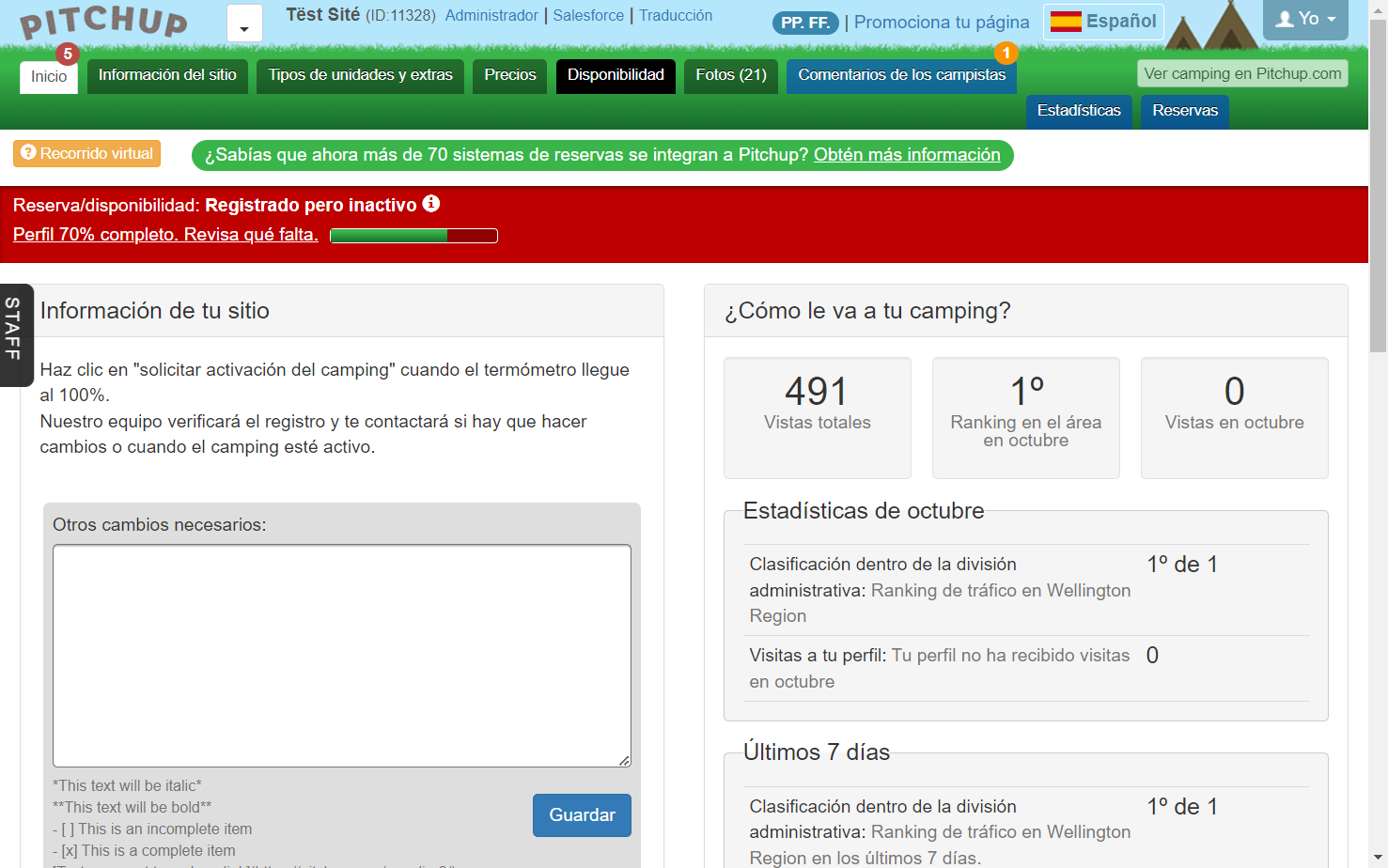
Task: Click the textarea resize handle
Action: (625, 761)
